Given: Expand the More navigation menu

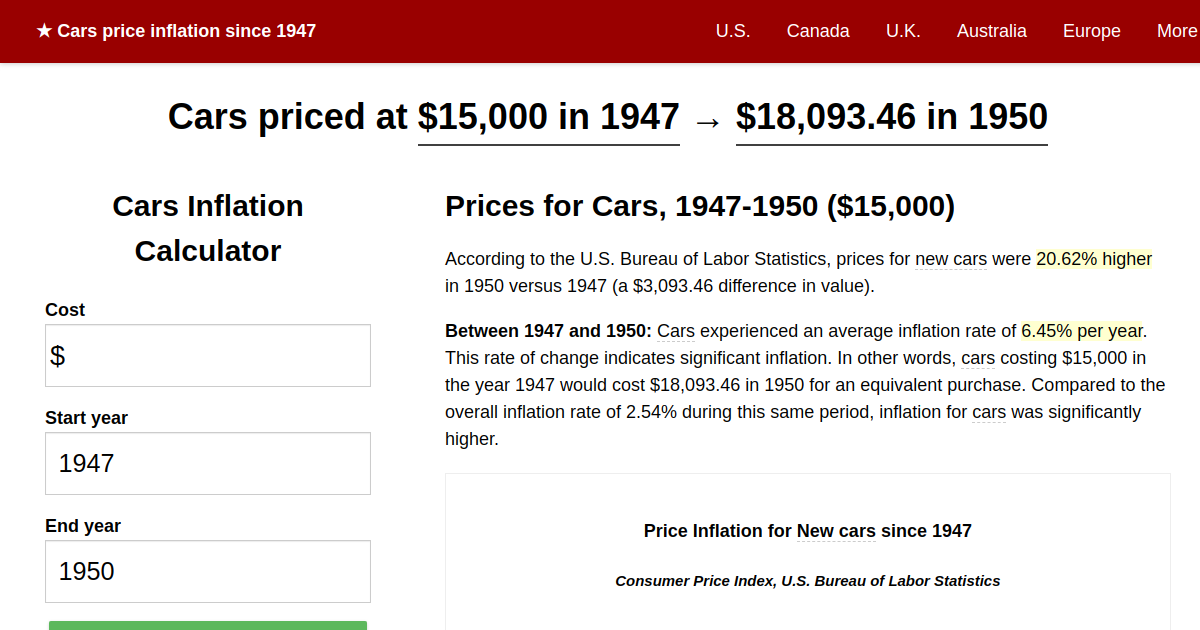Looking at the screenshot, I should pos(1178,31).
